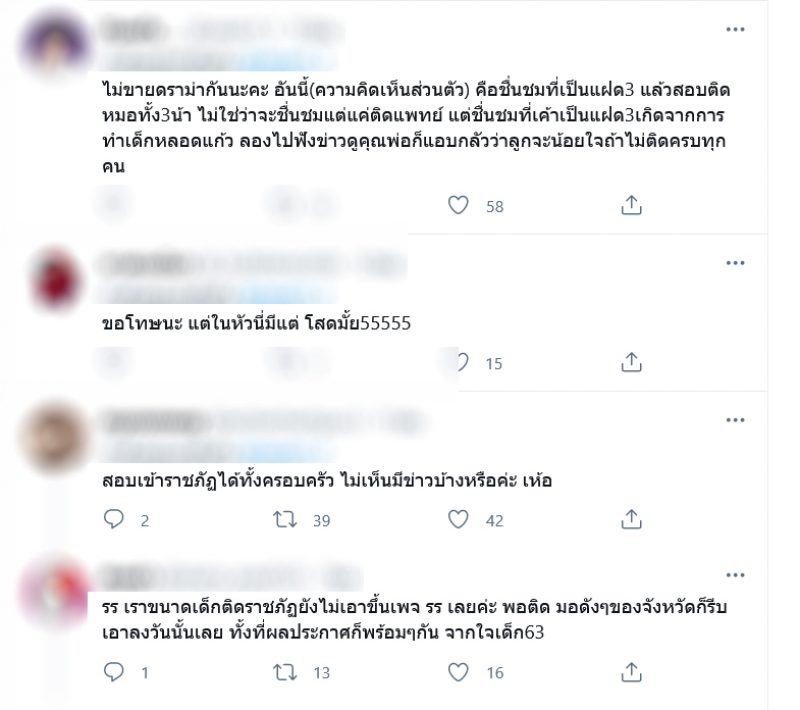Screen dimensions: 800x710
Task: Open more options on first tweet
Action: point(735,30)
